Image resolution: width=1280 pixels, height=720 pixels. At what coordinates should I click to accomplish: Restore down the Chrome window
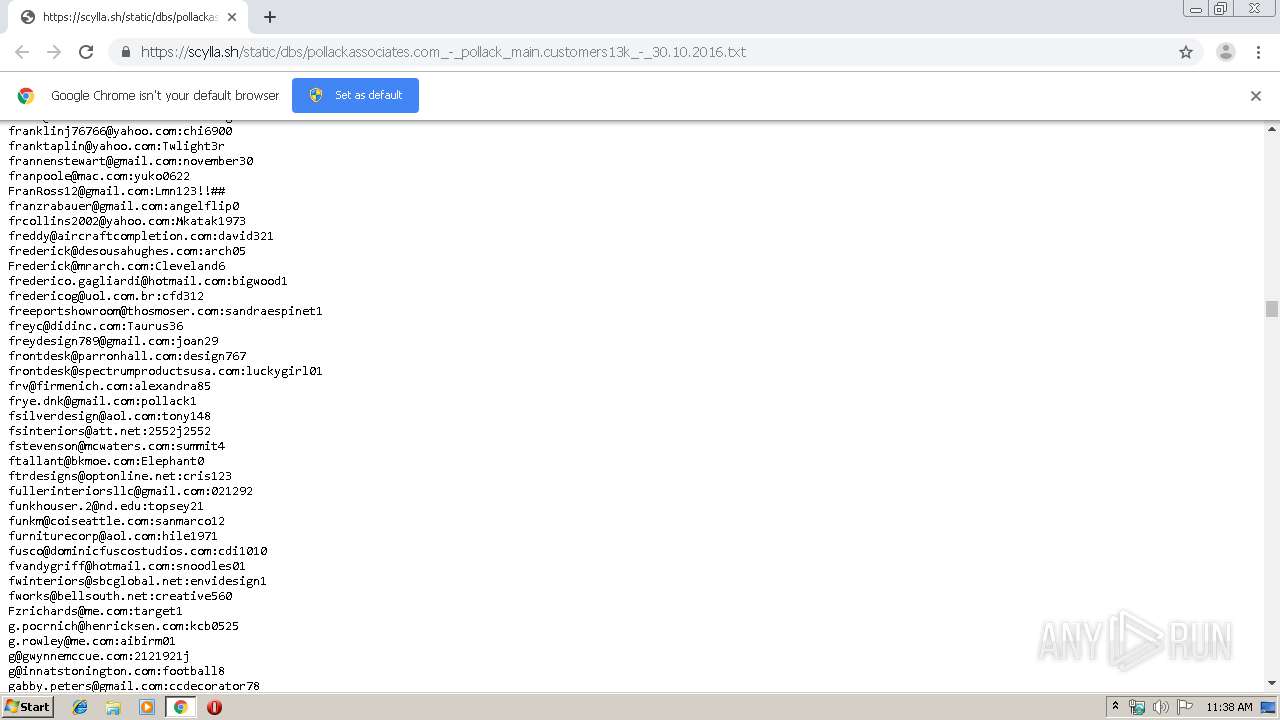[1221, 9]
